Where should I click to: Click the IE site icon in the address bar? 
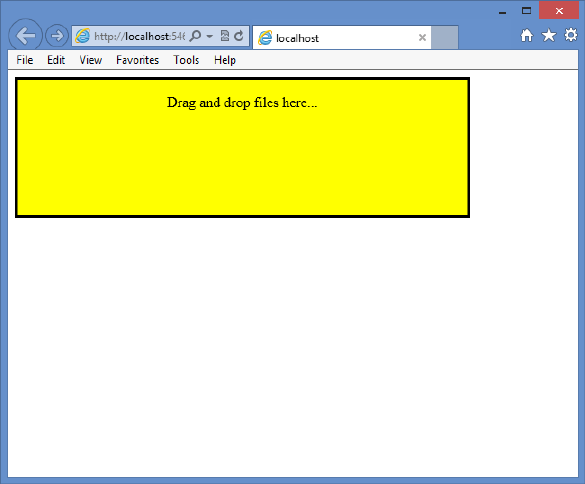82,36
